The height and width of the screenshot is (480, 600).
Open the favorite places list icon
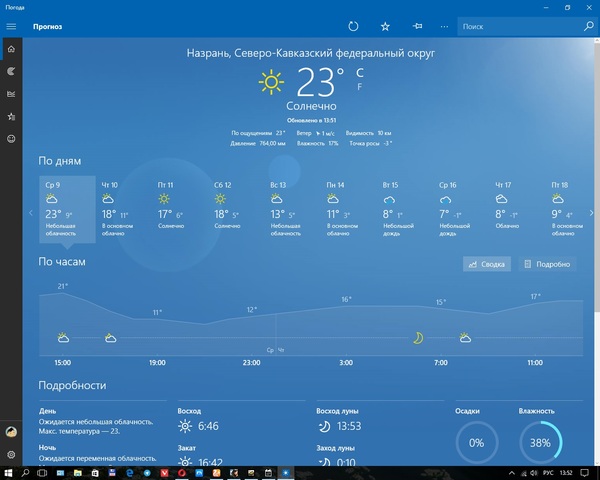click(x=11, y=116)
